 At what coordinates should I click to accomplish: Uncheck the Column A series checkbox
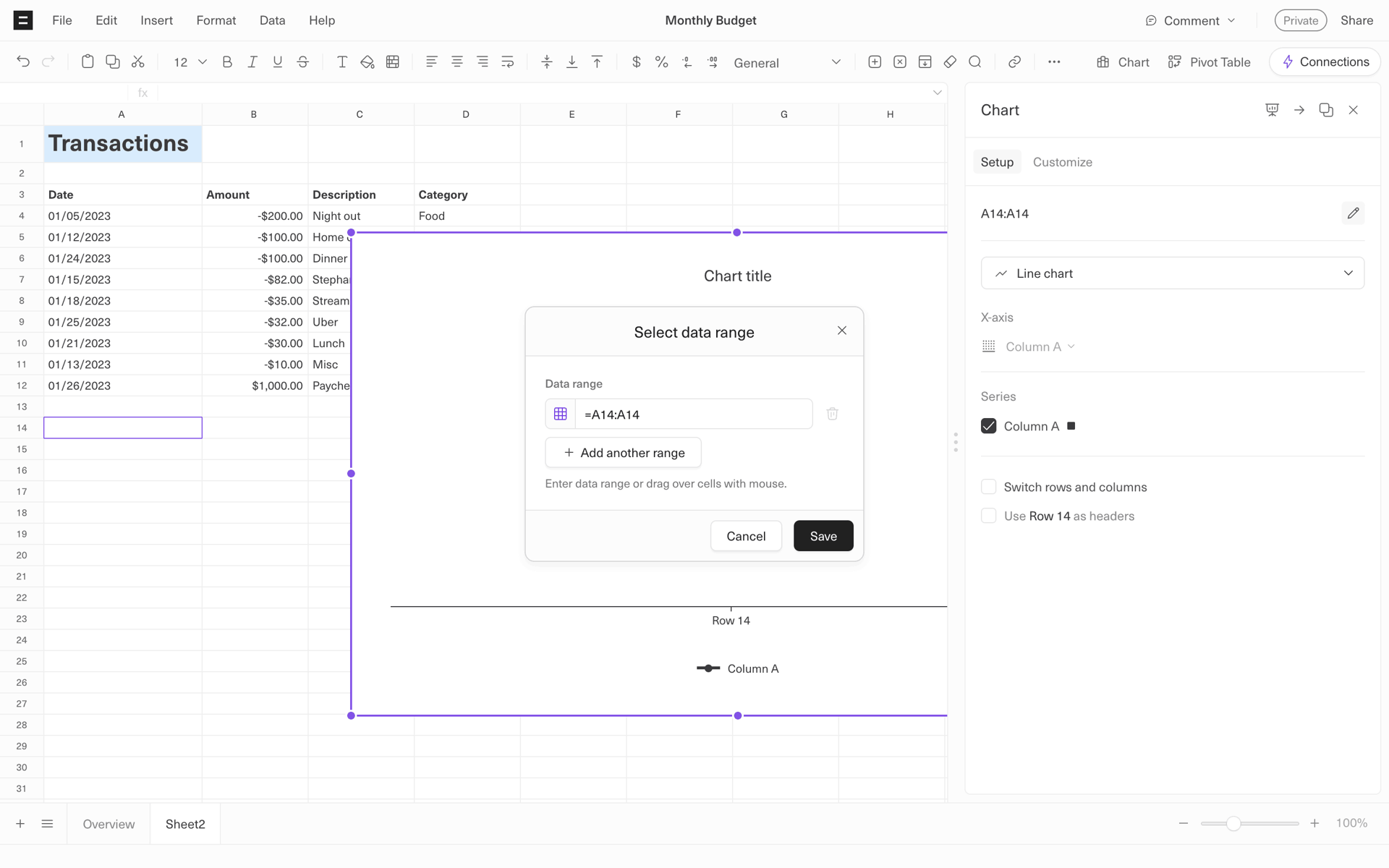pos(989,426)
